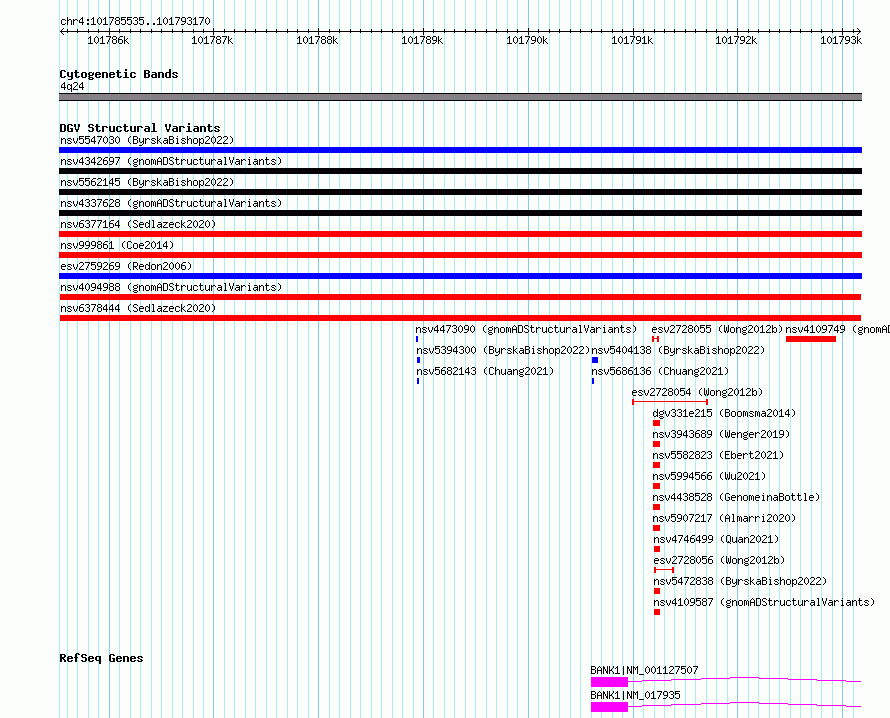The width and height of the screenshot is (890, 718).
Task: Open nsv5404138 (ByrskaBishop2022) label
Action: [678, 350]
